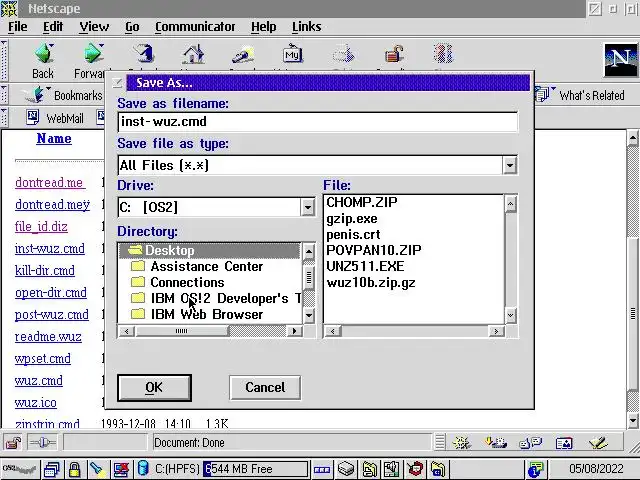
Task: Click Directory list scroll right arrow
Action: point(294,331)
